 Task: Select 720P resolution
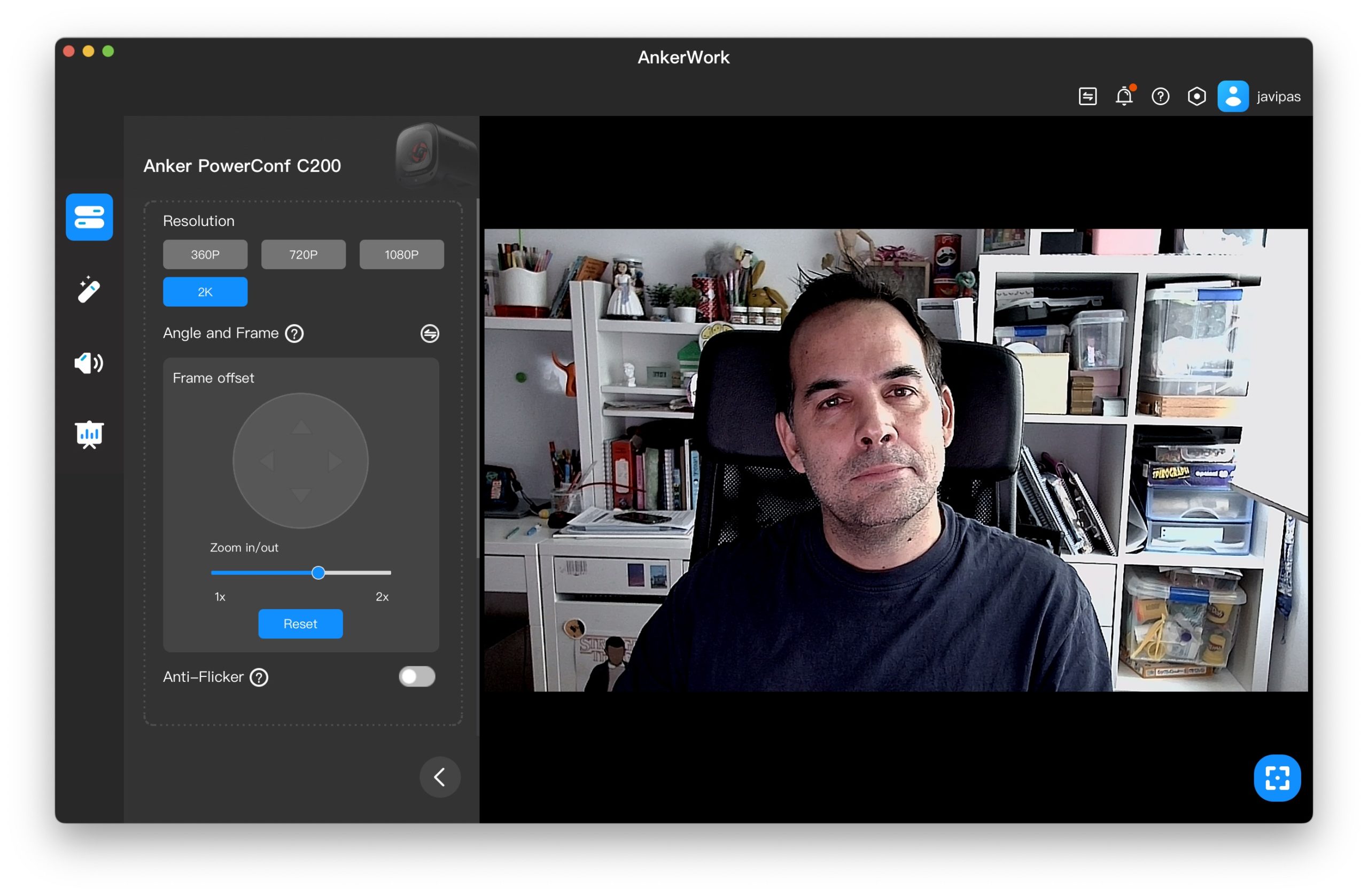(303, 255)
